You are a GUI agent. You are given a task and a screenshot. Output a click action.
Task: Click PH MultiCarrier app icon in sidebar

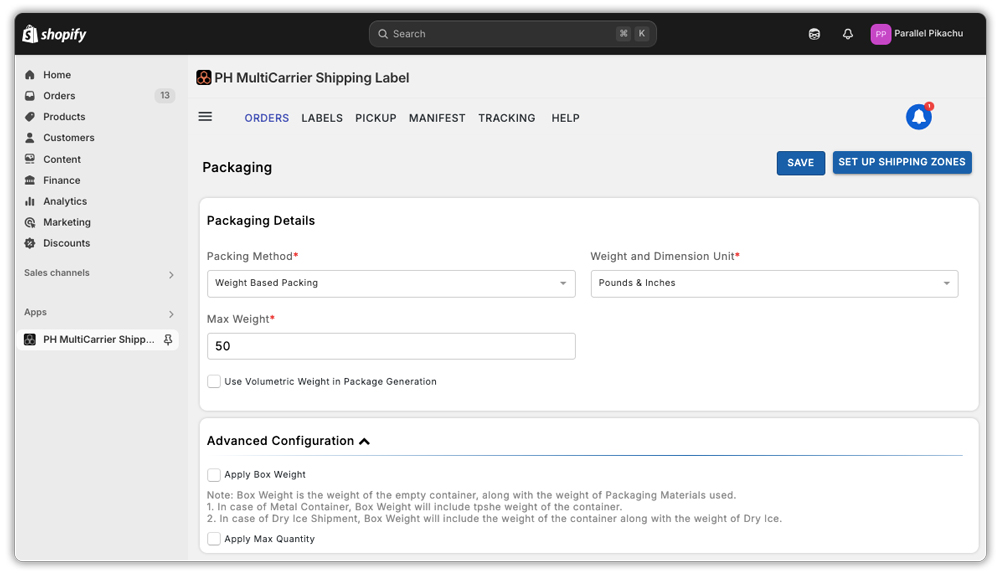[x=29, y=339]
